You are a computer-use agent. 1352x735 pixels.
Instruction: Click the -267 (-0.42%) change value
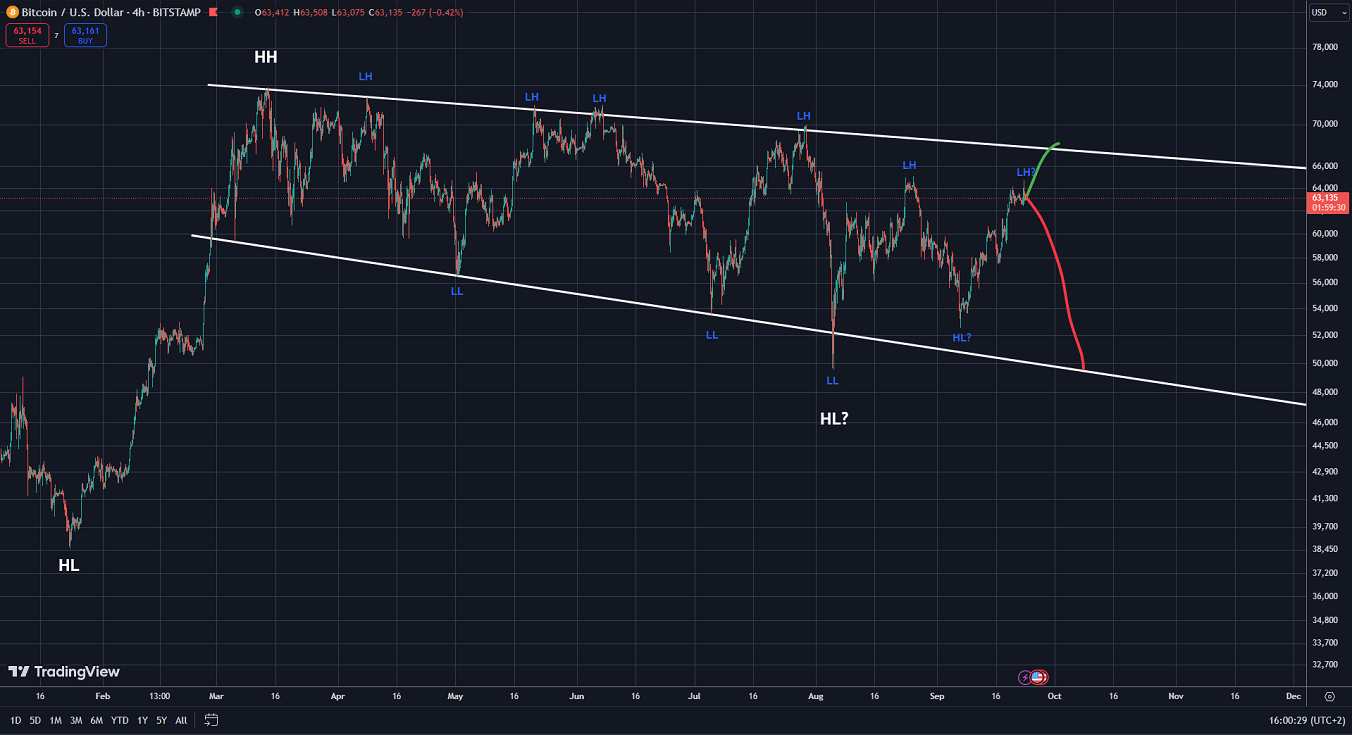pos(436,12)
